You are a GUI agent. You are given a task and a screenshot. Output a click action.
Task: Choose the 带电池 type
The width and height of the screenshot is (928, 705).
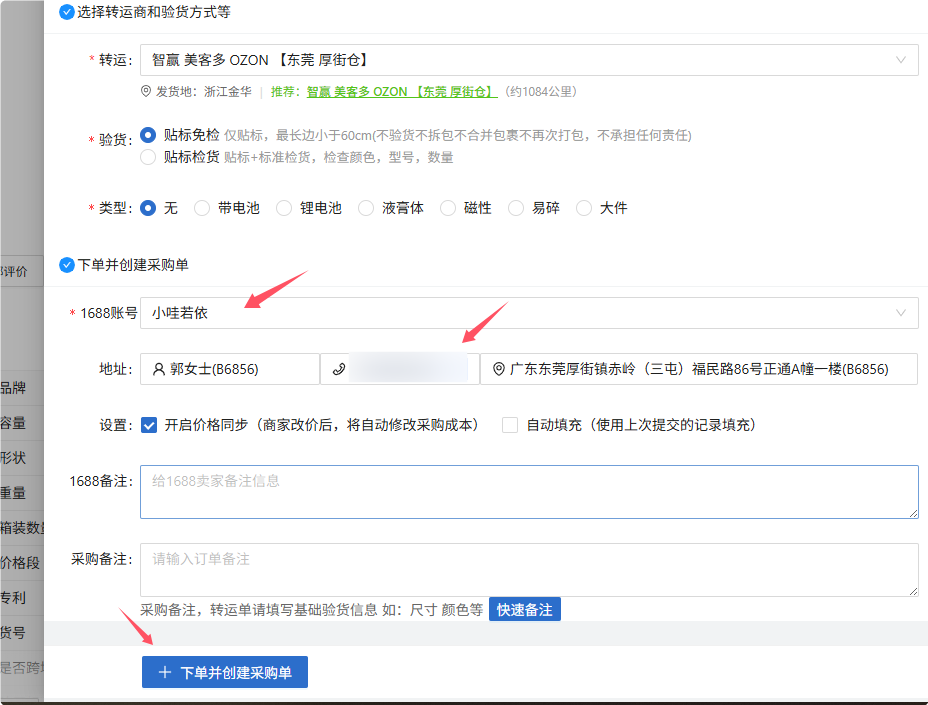tap(202, 208)
